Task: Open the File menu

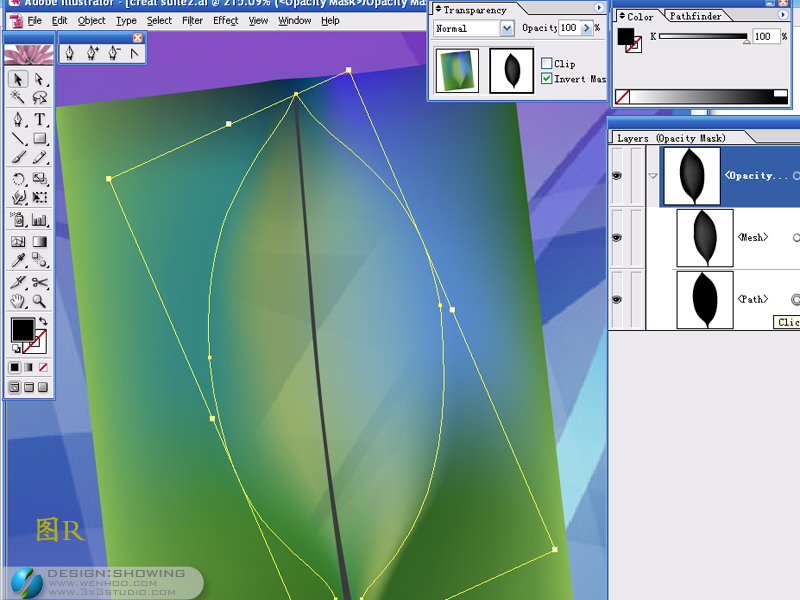Action: (x=34, y=21)
